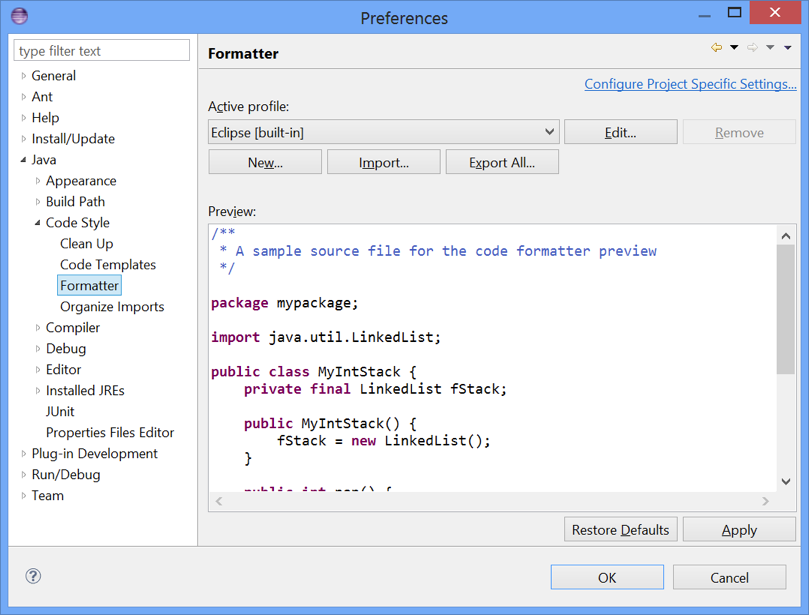Click the type filter text field
Viewport: 809px width, 615px height.
102,51
